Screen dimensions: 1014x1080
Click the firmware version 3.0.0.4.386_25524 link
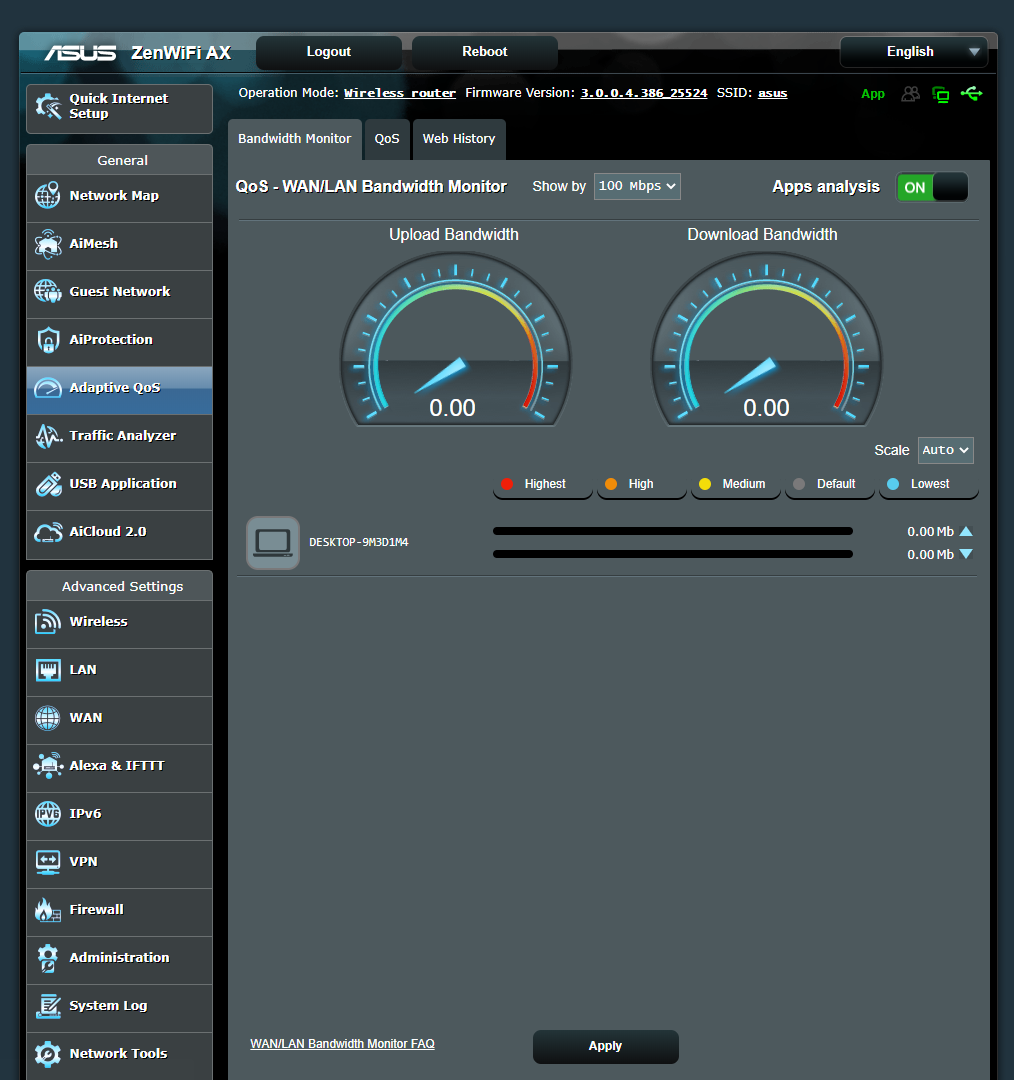(644, 93)
